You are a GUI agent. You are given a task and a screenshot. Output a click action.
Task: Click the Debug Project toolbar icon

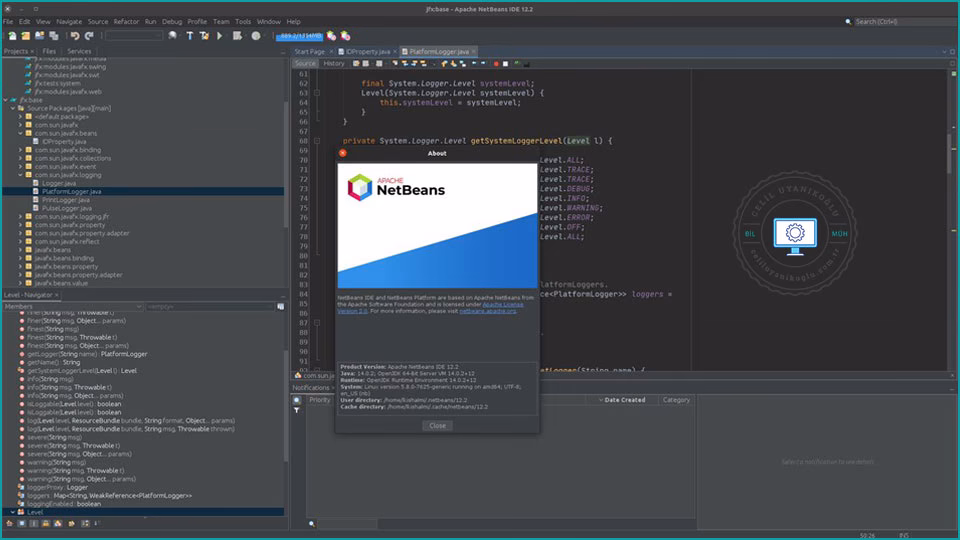pyautogui.click(x=238, y=36)
